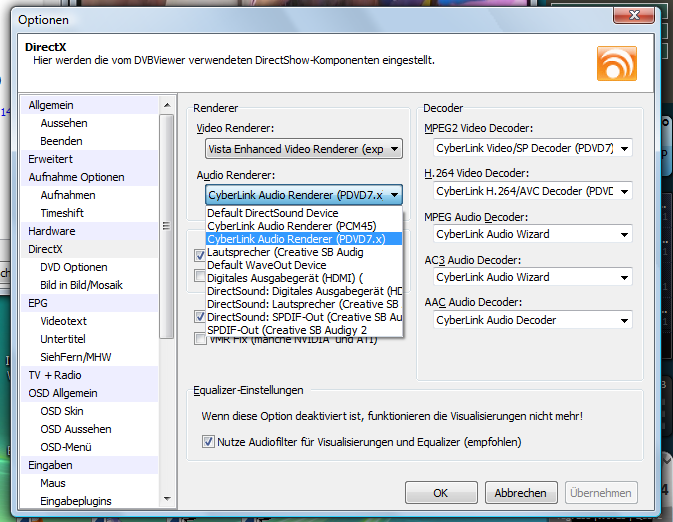The height and width of the screenshot is (522, 673).
Task: Select Digitales Ausgabegerät (HDMI) entry
Action: coord(304,278)
